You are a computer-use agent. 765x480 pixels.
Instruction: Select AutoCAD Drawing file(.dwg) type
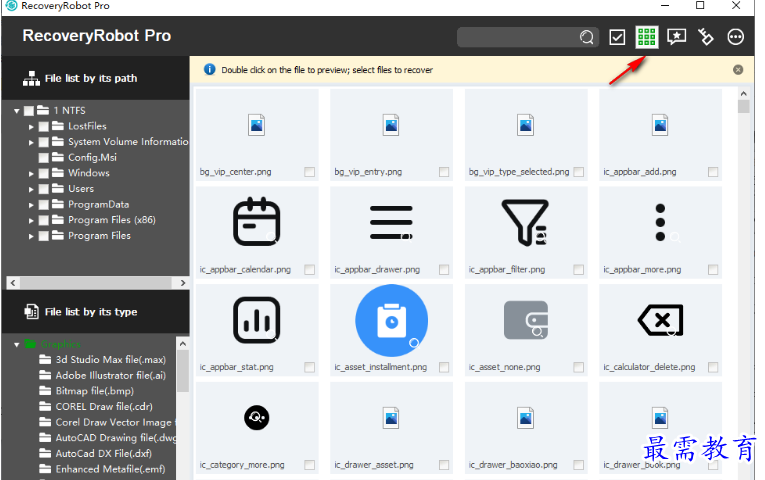(116, 438)
